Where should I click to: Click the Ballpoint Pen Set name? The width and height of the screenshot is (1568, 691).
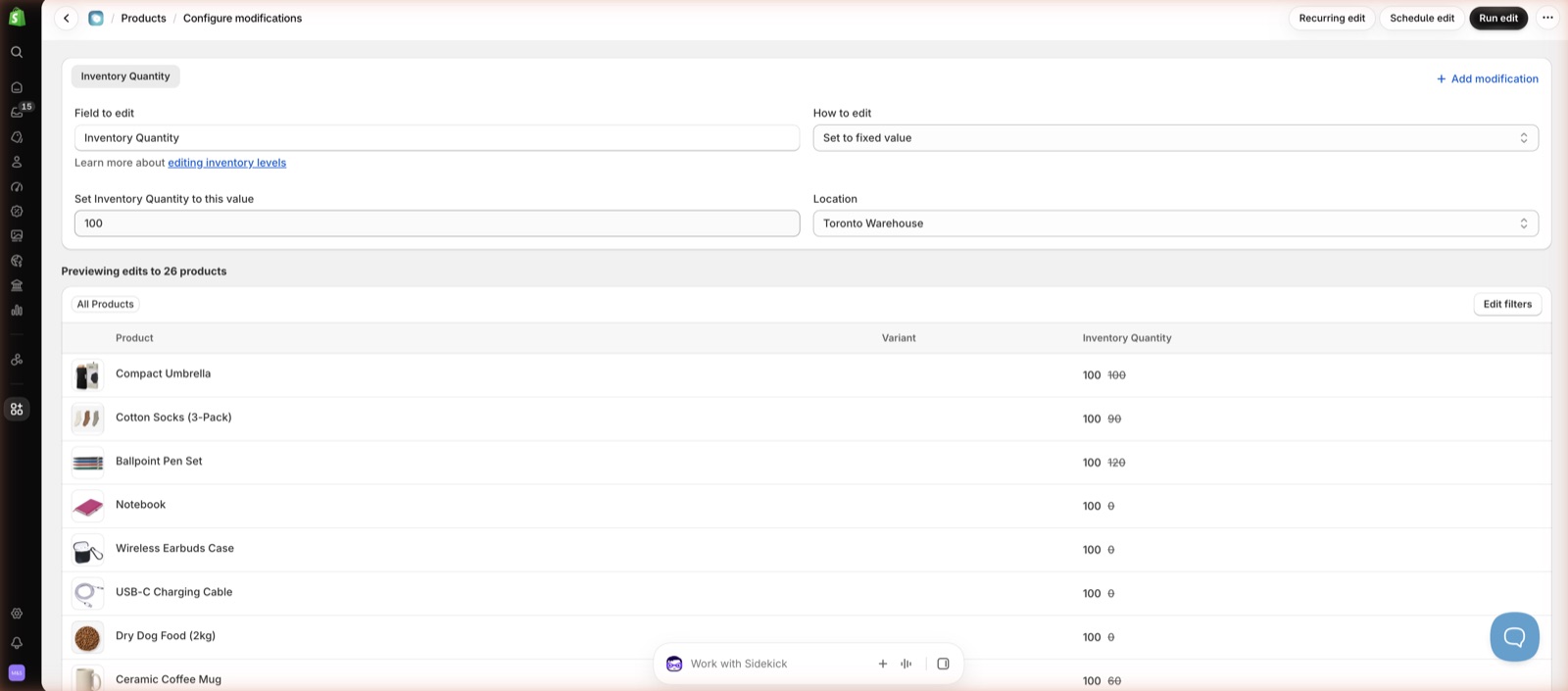(159, 461)
